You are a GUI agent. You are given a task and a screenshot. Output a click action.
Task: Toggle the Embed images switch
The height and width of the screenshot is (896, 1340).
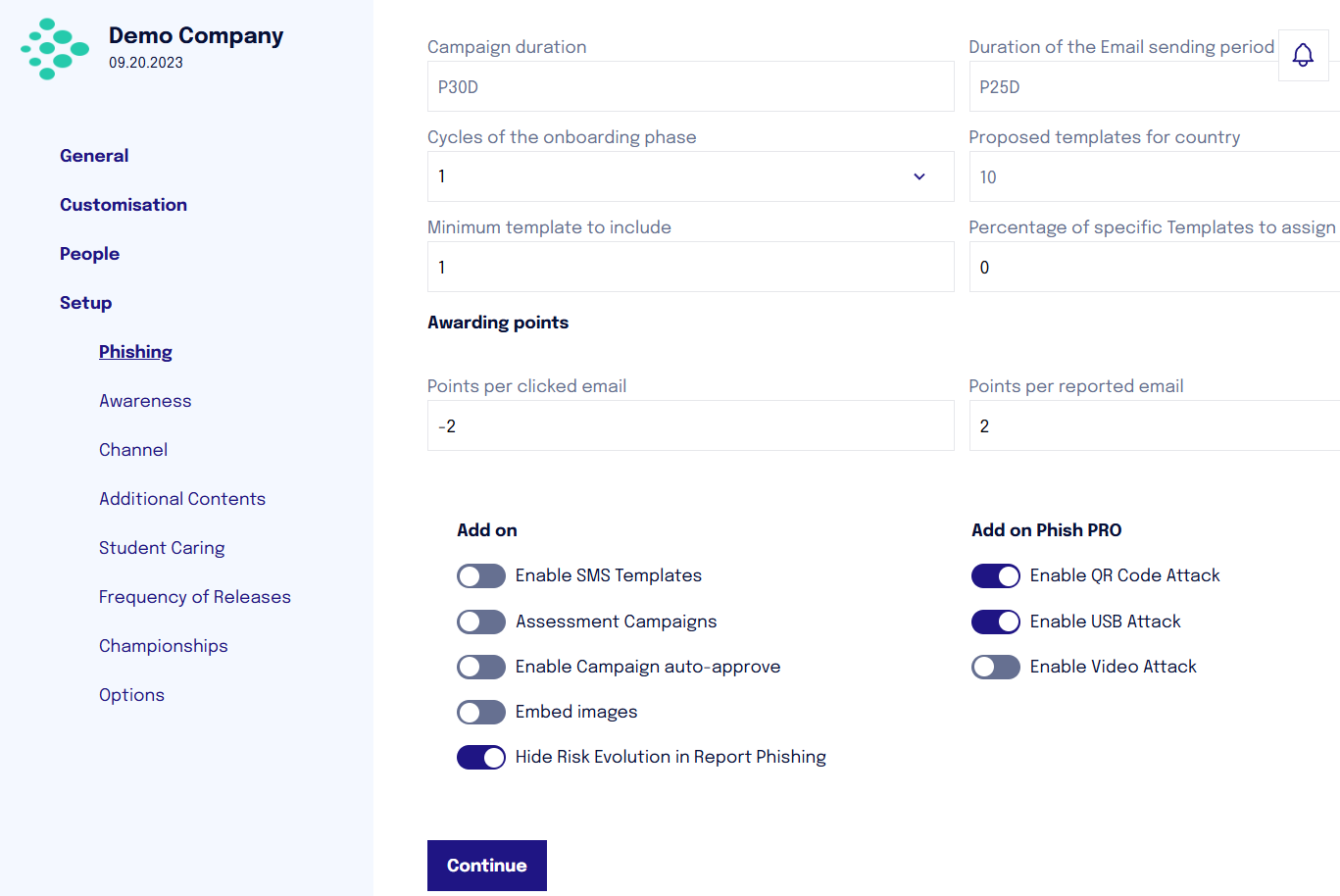pyautogui.click(x=481, y=712)
